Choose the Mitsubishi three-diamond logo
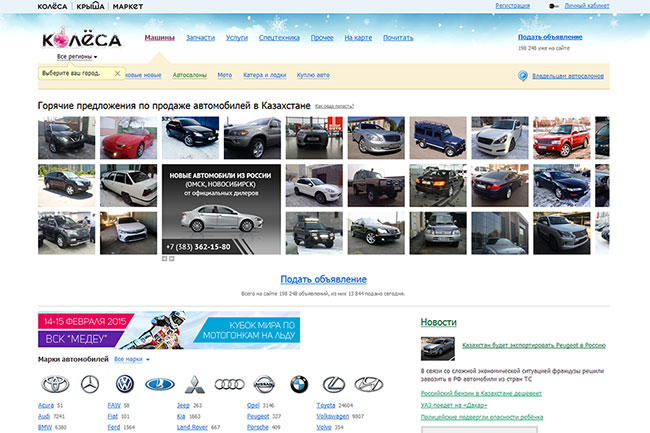 (194, 384)
